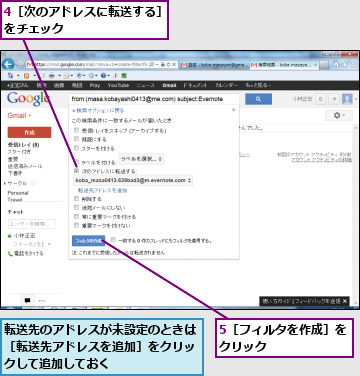Click the 転送先アドレスを追加 link
The image size is (360, 376).
[103, 190]
